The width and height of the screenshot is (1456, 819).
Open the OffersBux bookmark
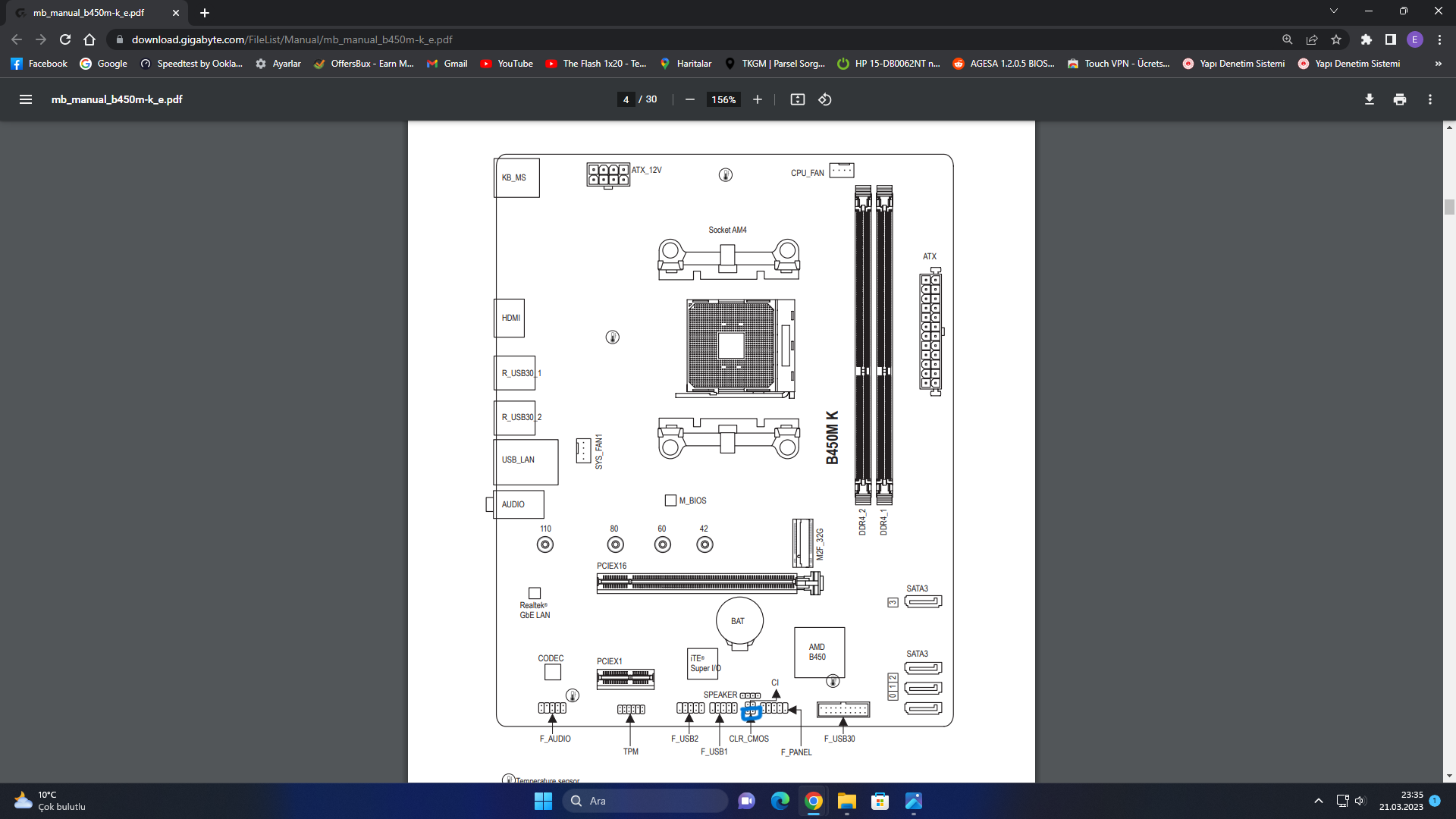pos(364,64)
